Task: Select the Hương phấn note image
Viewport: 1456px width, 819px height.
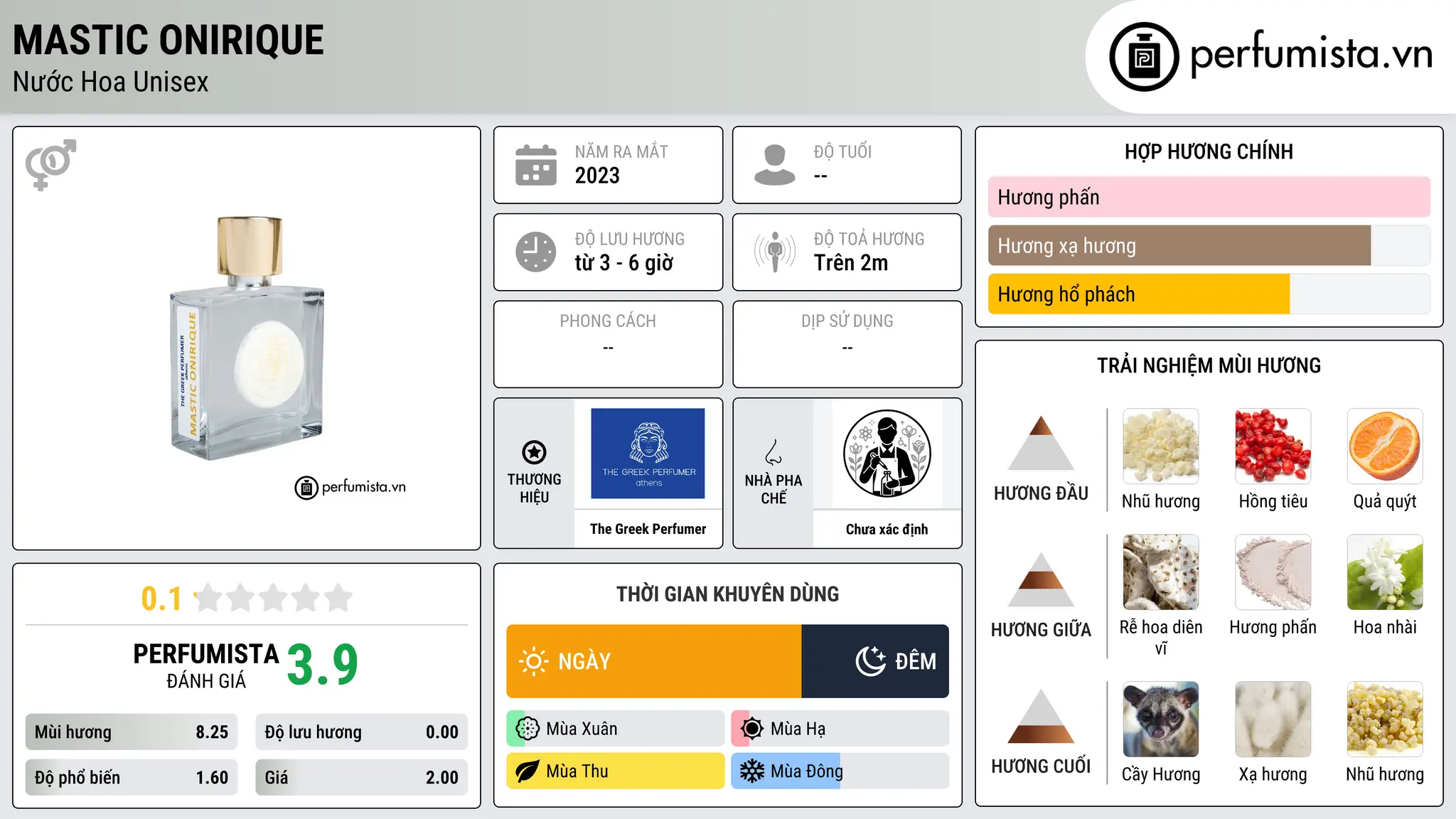Action: pyautogui.click(x=1273, y=572)
